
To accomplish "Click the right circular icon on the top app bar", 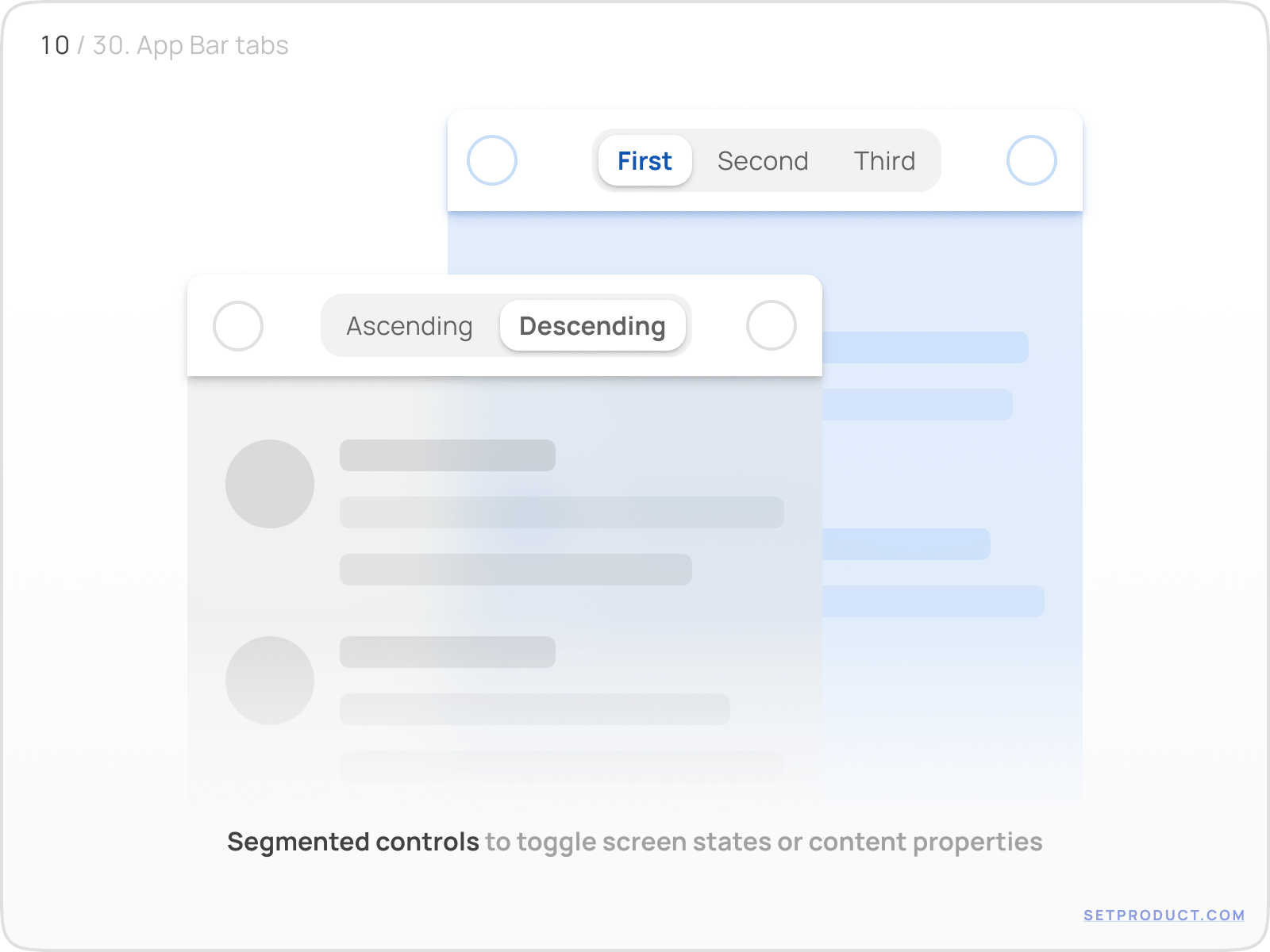I will click(x=1032, y=160).
